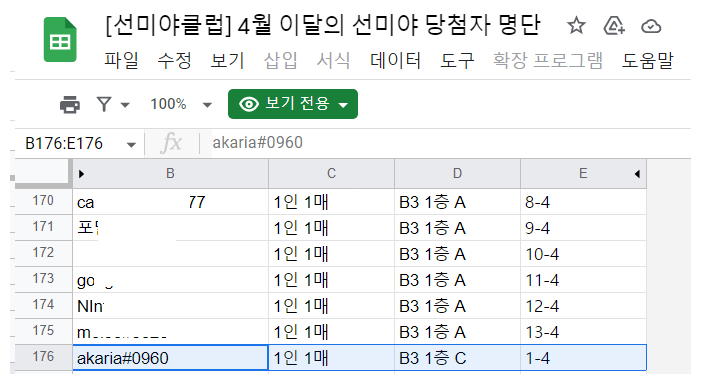Click B3 1층 A in row 174
Image resolution: width=705 pixels, height=376 pixels.
pyautogui.click(x=457, y=306)
